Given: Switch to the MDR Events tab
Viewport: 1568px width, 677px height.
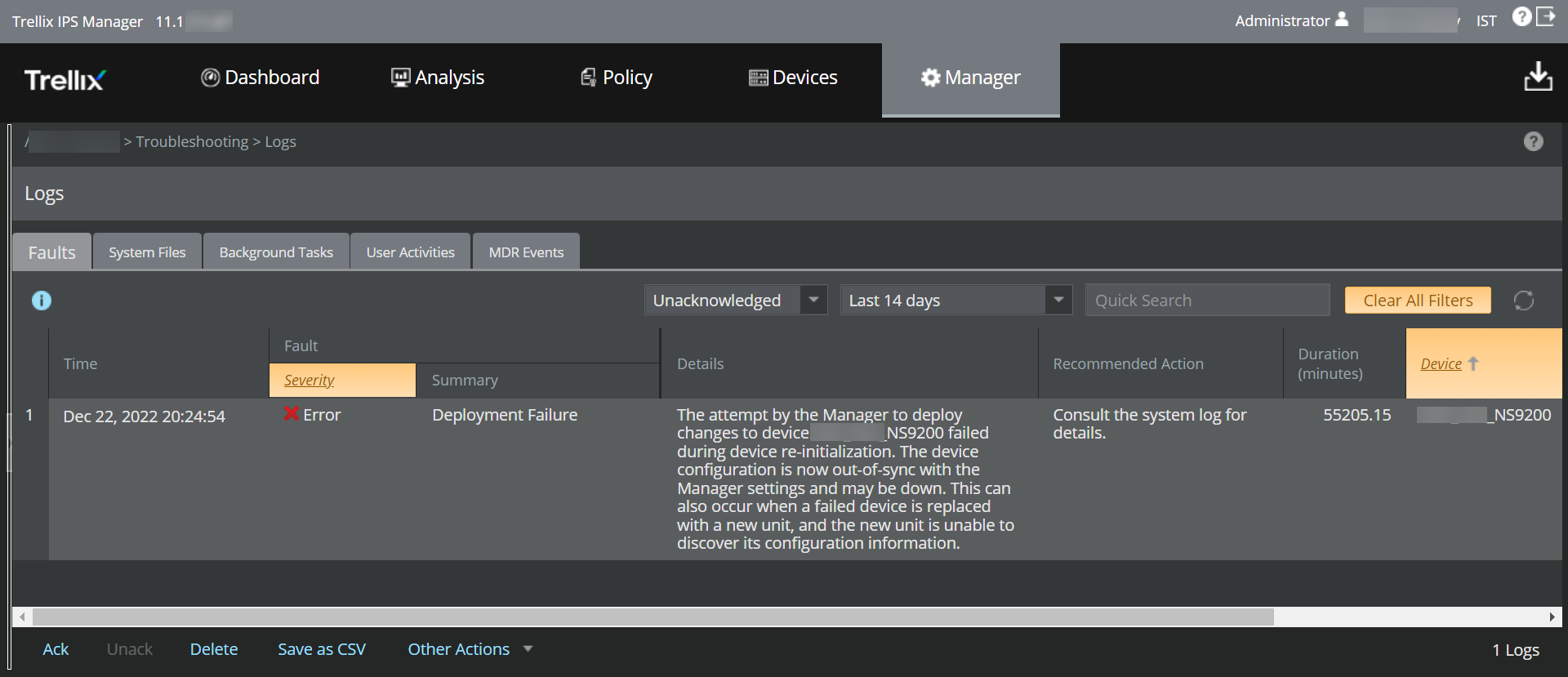Looking at the screenshot, I should click(x=526, y=252).
